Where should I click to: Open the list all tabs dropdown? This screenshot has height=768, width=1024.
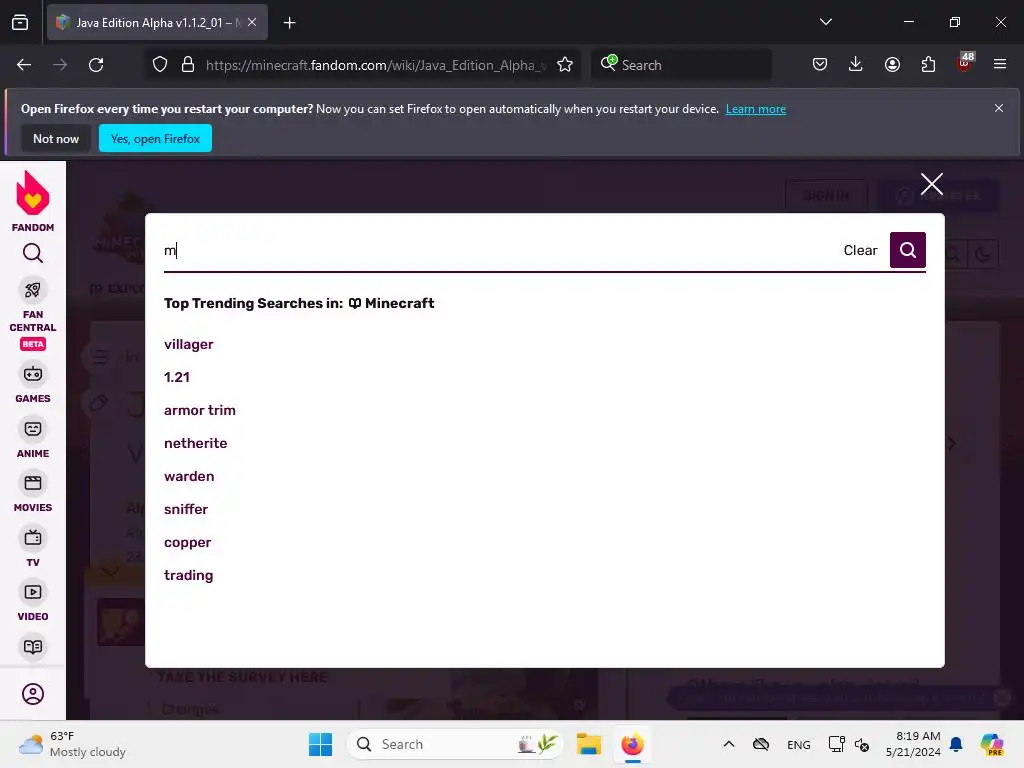pos(825,22)
